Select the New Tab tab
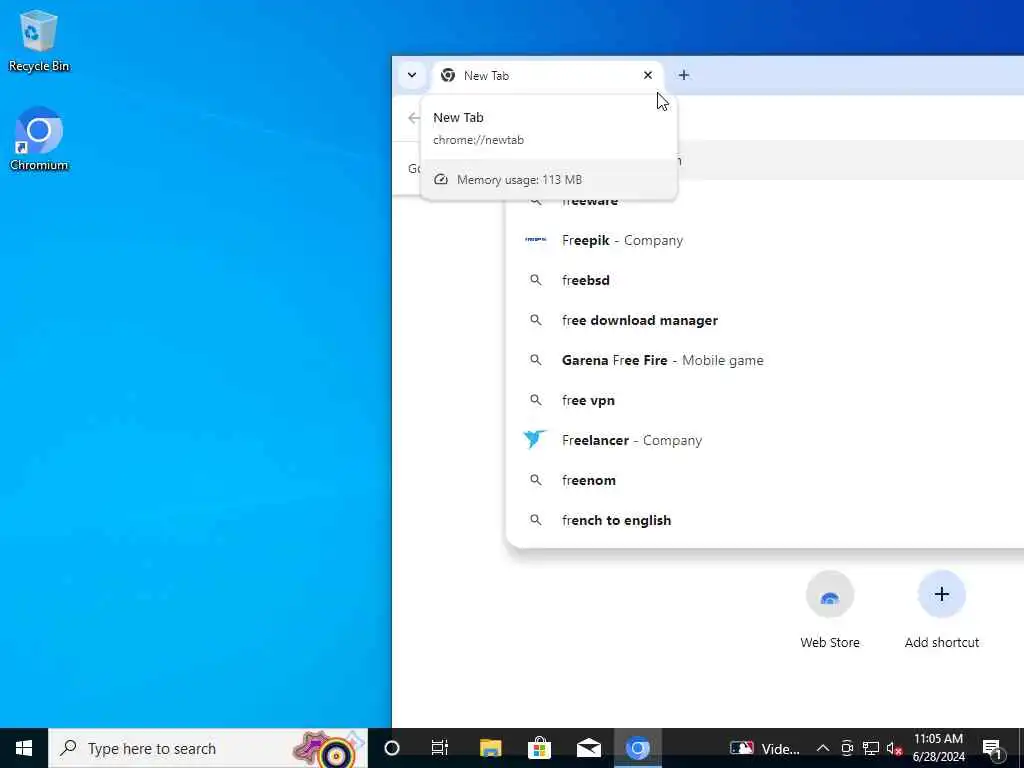The image size is (1024, 768). pyautogui.click(x=547, y=76)
